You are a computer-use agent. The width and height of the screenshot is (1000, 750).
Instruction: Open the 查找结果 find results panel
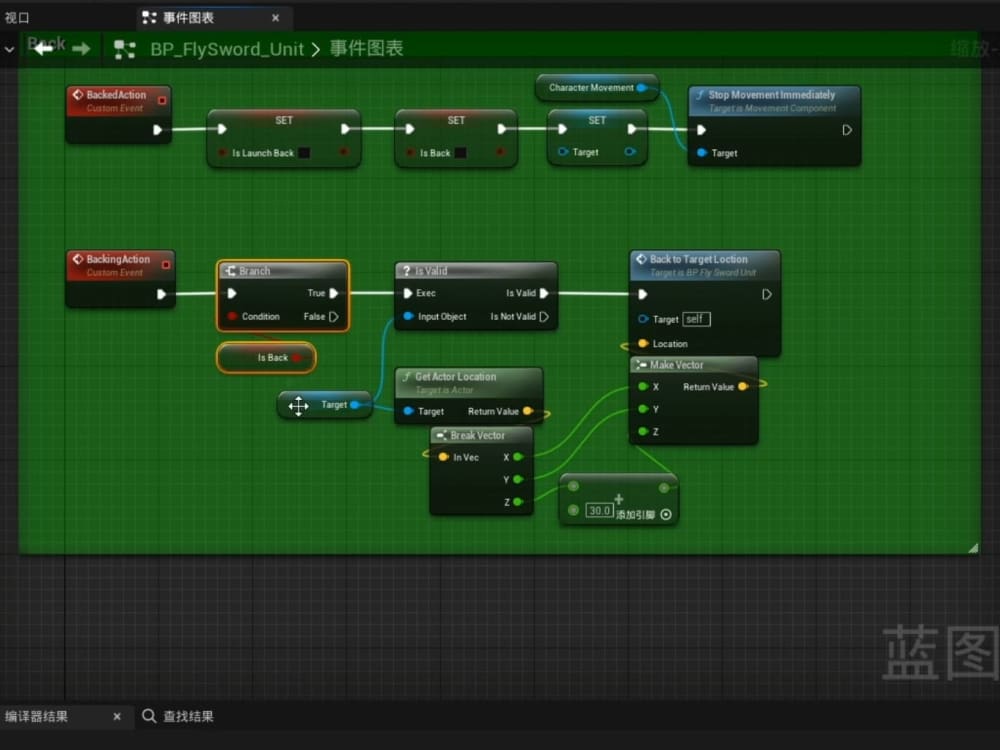pos(189,716)
